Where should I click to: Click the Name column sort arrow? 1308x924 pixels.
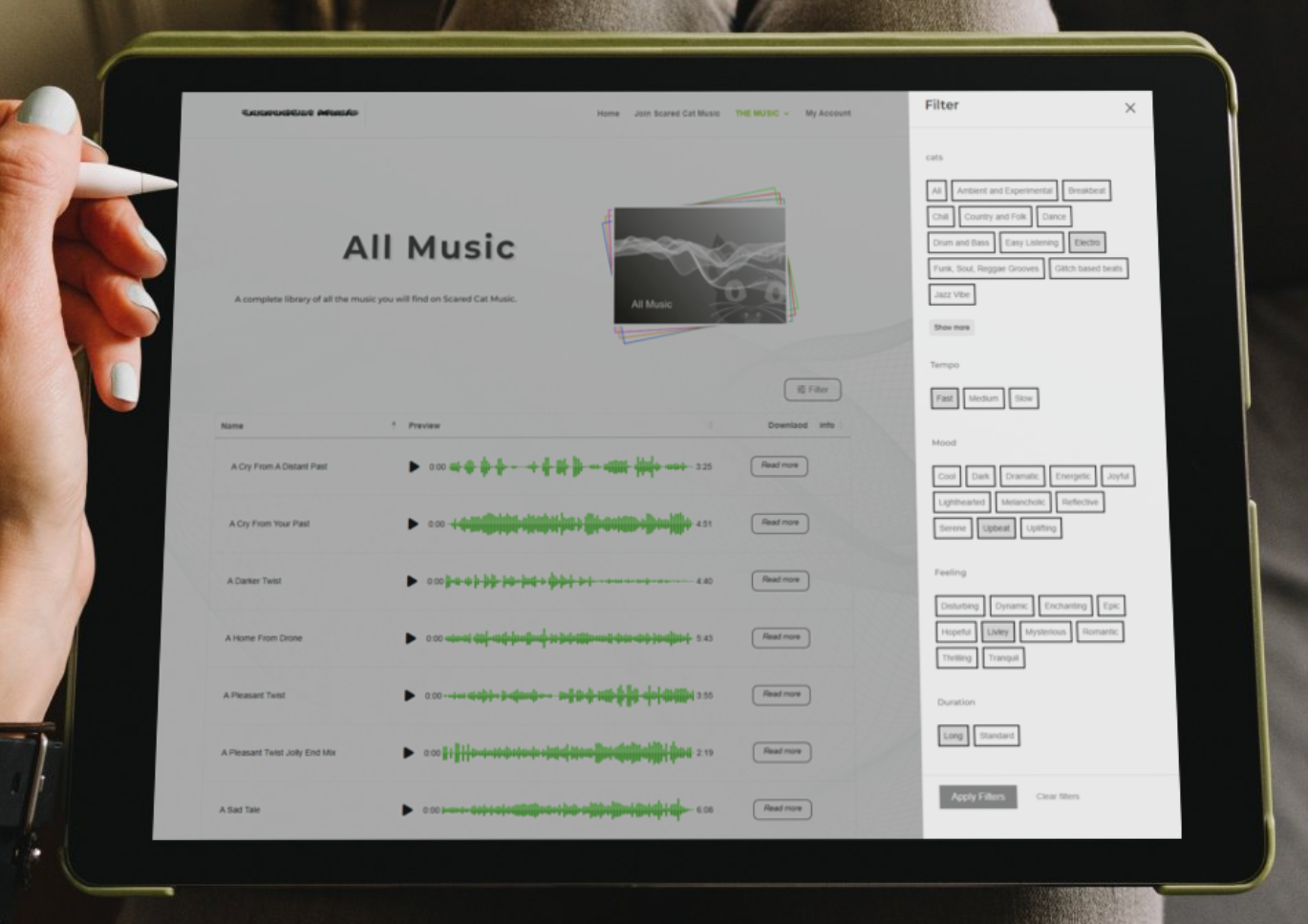[x=394, y=424]
